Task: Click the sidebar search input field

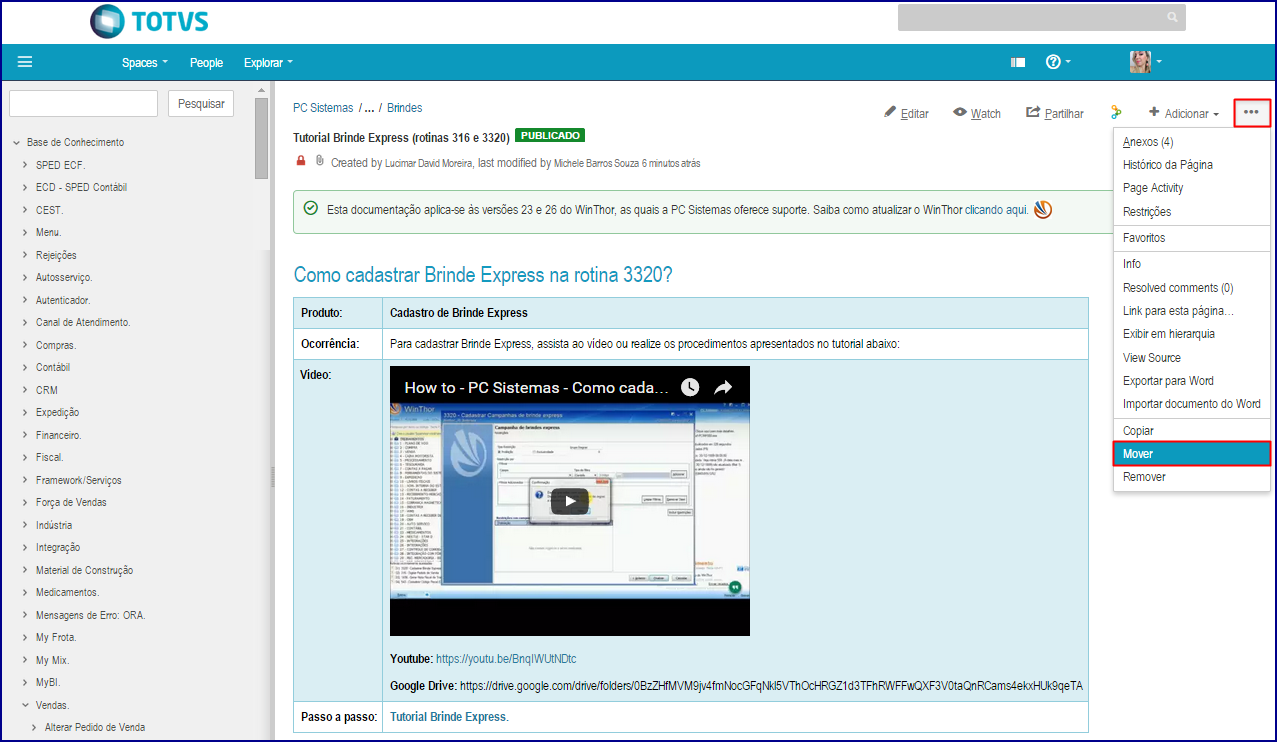Action: 83,103
